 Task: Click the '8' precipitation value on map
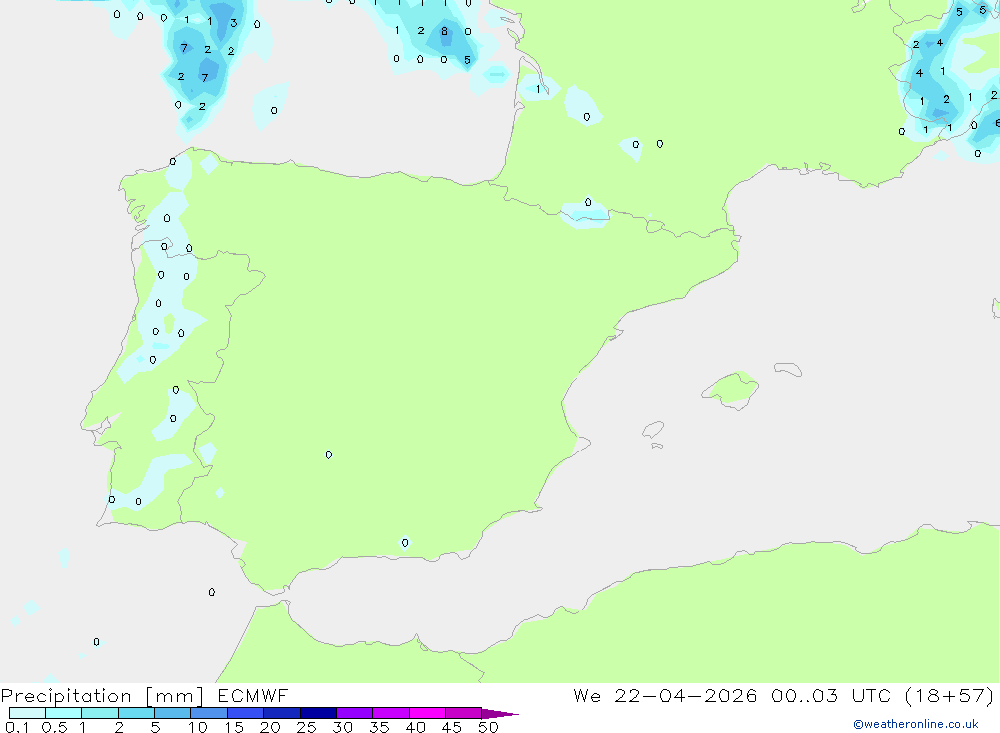pyautogui.click(x=445, y=31)
